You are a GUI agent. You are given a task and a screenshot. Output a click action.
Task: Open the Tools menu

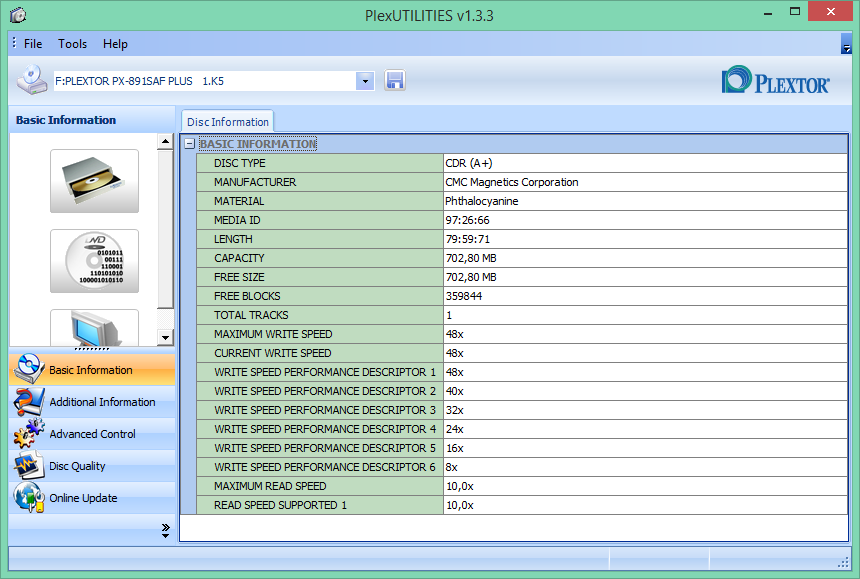[72, 44]
